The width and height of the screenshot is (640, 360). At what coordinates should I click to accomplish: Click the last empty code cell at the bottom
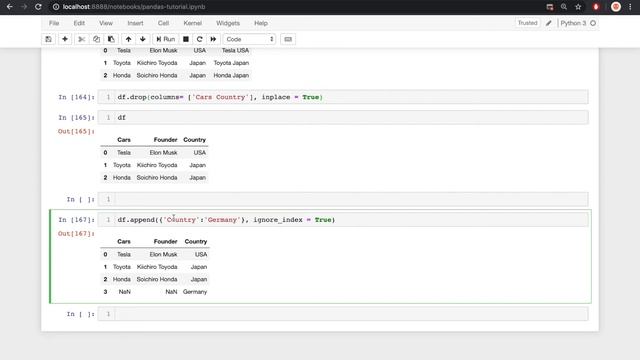(x=343, y=314)
